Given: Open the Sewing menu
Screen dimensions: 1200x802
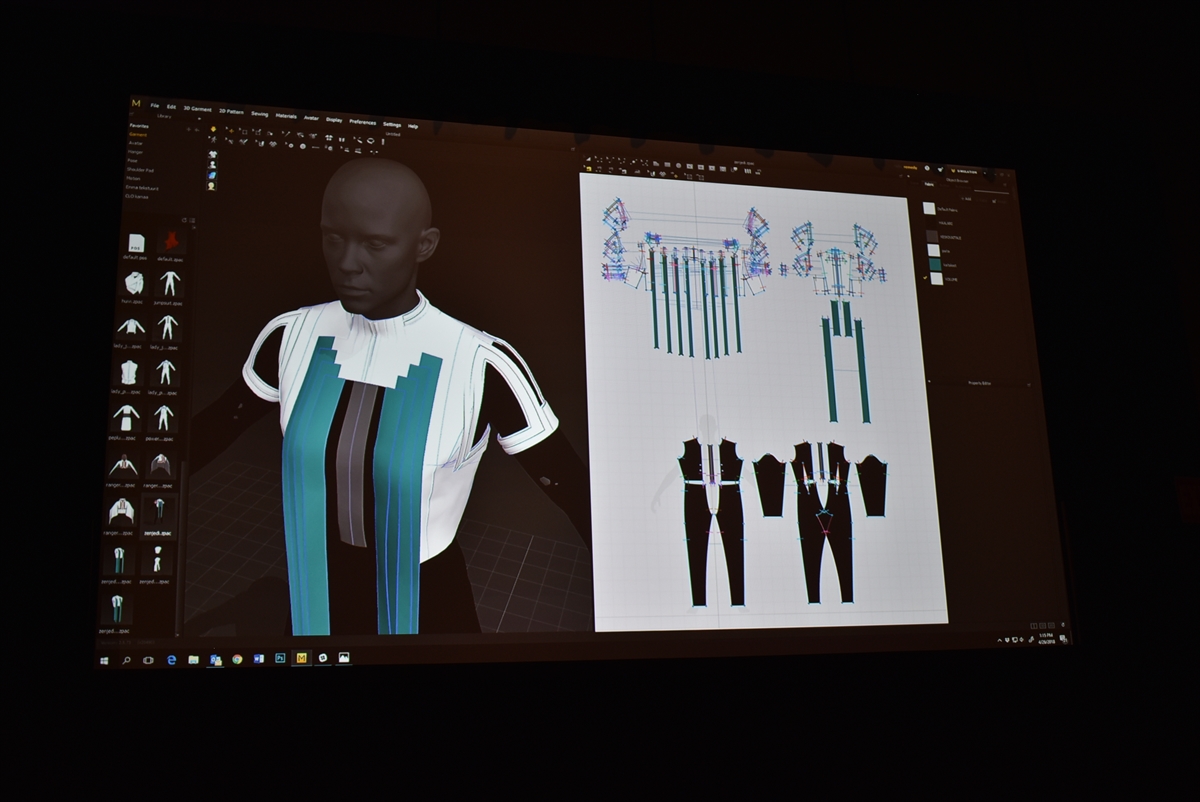Looking at the screenshot, I should 259,114.
